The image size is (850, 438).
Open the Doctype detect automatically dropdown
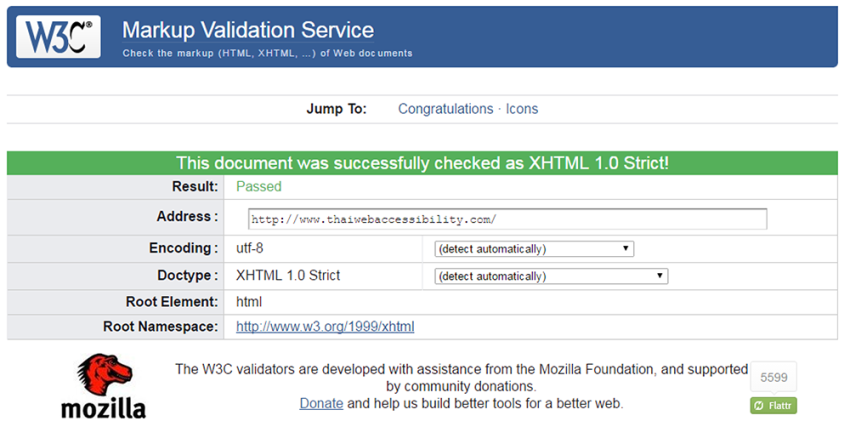point(551,276)
